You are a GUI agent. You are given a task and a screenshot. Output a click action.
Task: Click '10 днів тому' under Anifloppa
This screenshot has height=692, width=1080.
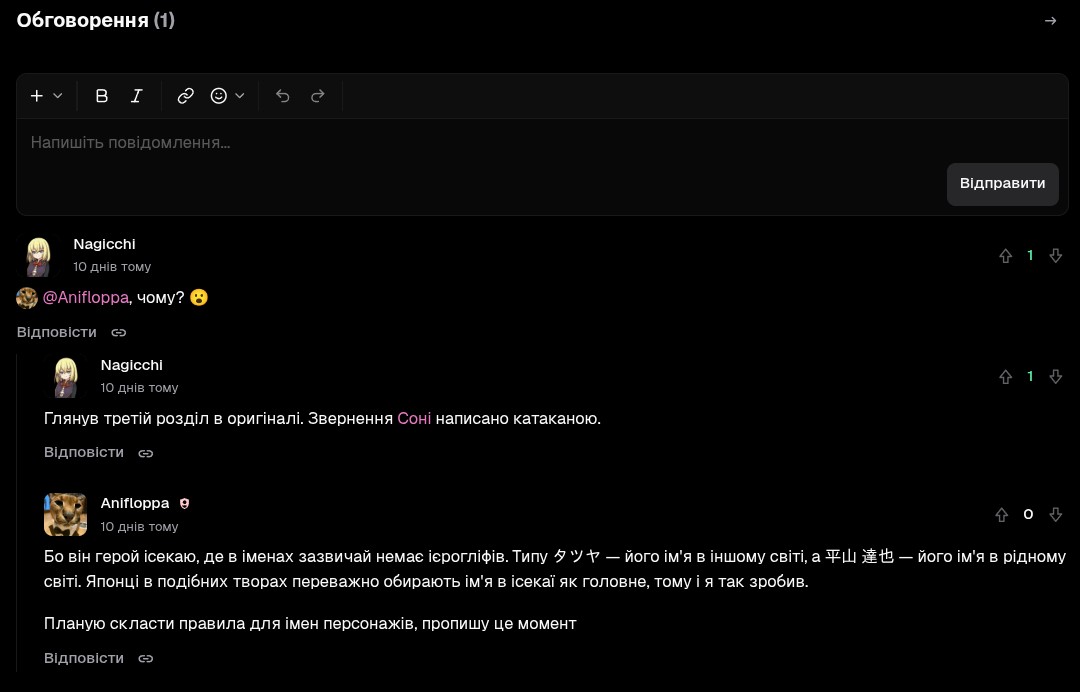click(139, 527)
